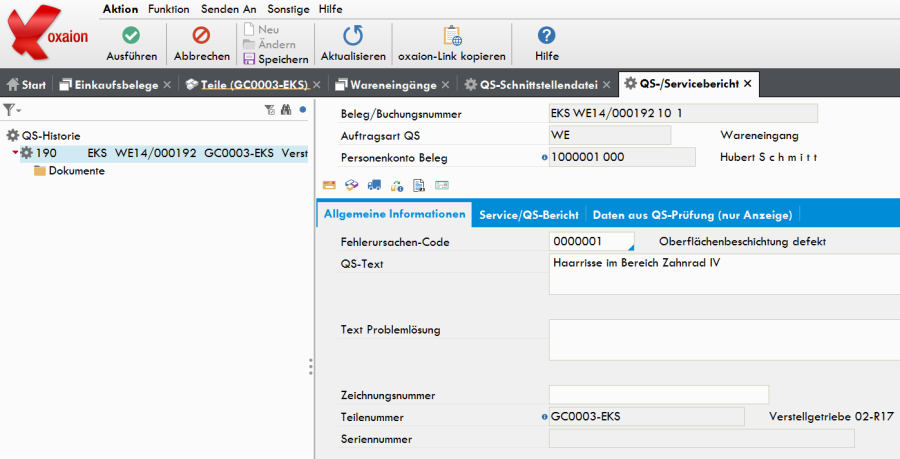Select the QS-Historie tree root
Screen dimensions: 900x459
tap(44, 136)
